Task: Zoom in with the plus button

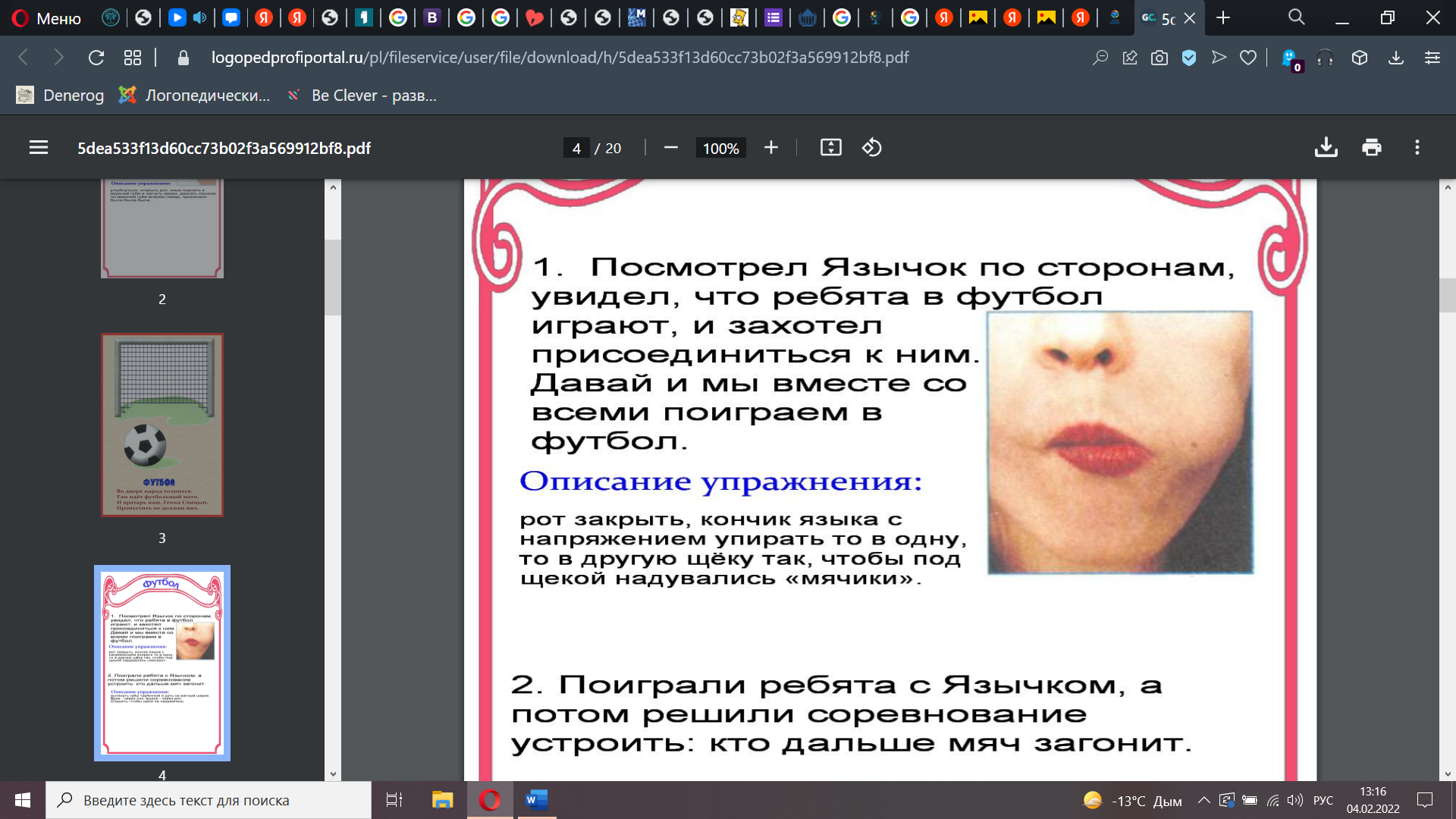Action: (770, 148)
